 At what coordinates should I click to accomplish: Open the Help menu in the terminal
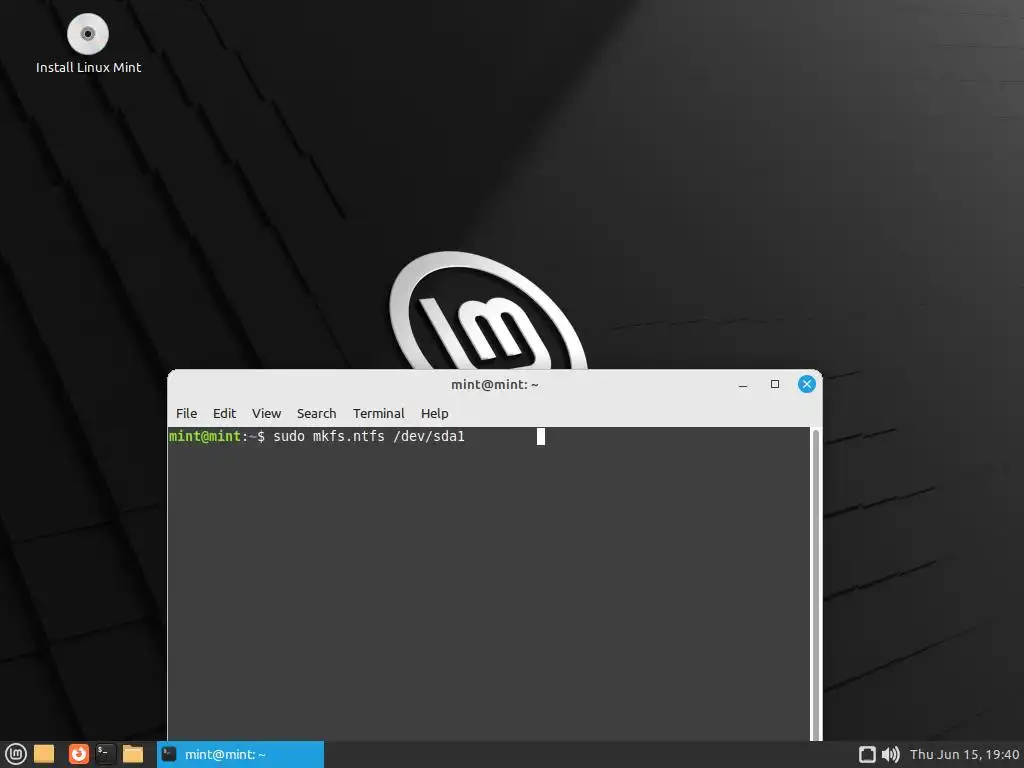tap(434, 413)
